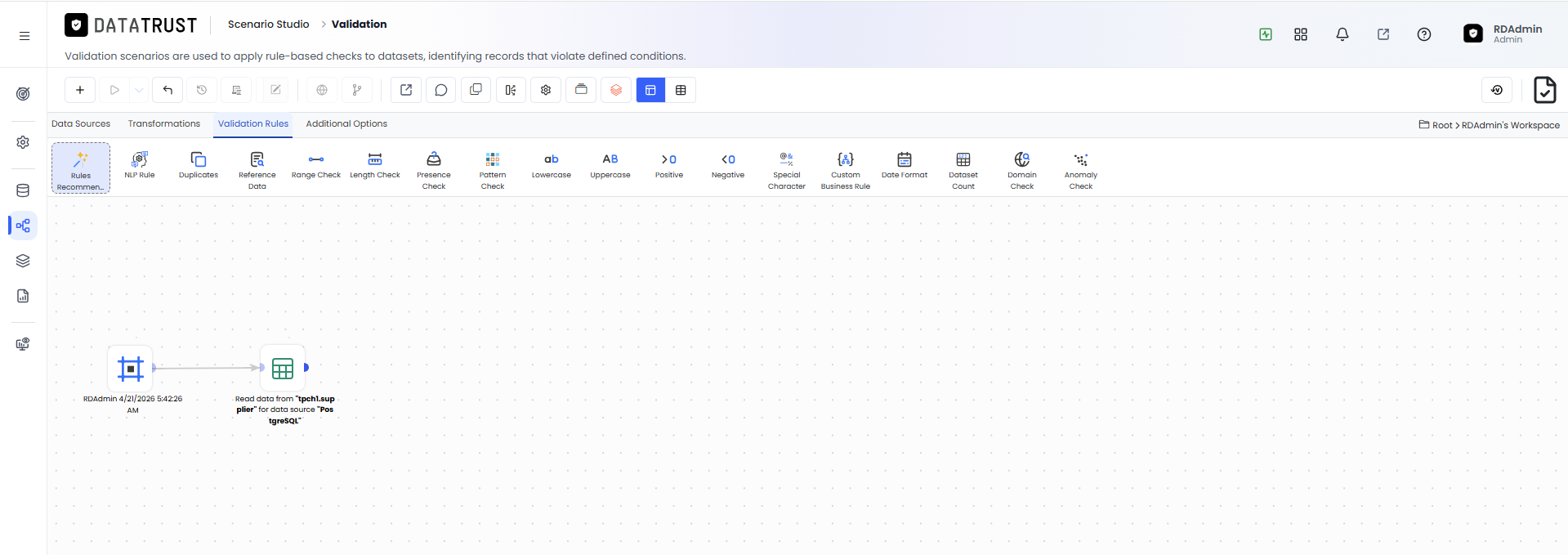The image size is (1568, 555).
Task: Select the NLP Rule tool
Action: point(140,164)
